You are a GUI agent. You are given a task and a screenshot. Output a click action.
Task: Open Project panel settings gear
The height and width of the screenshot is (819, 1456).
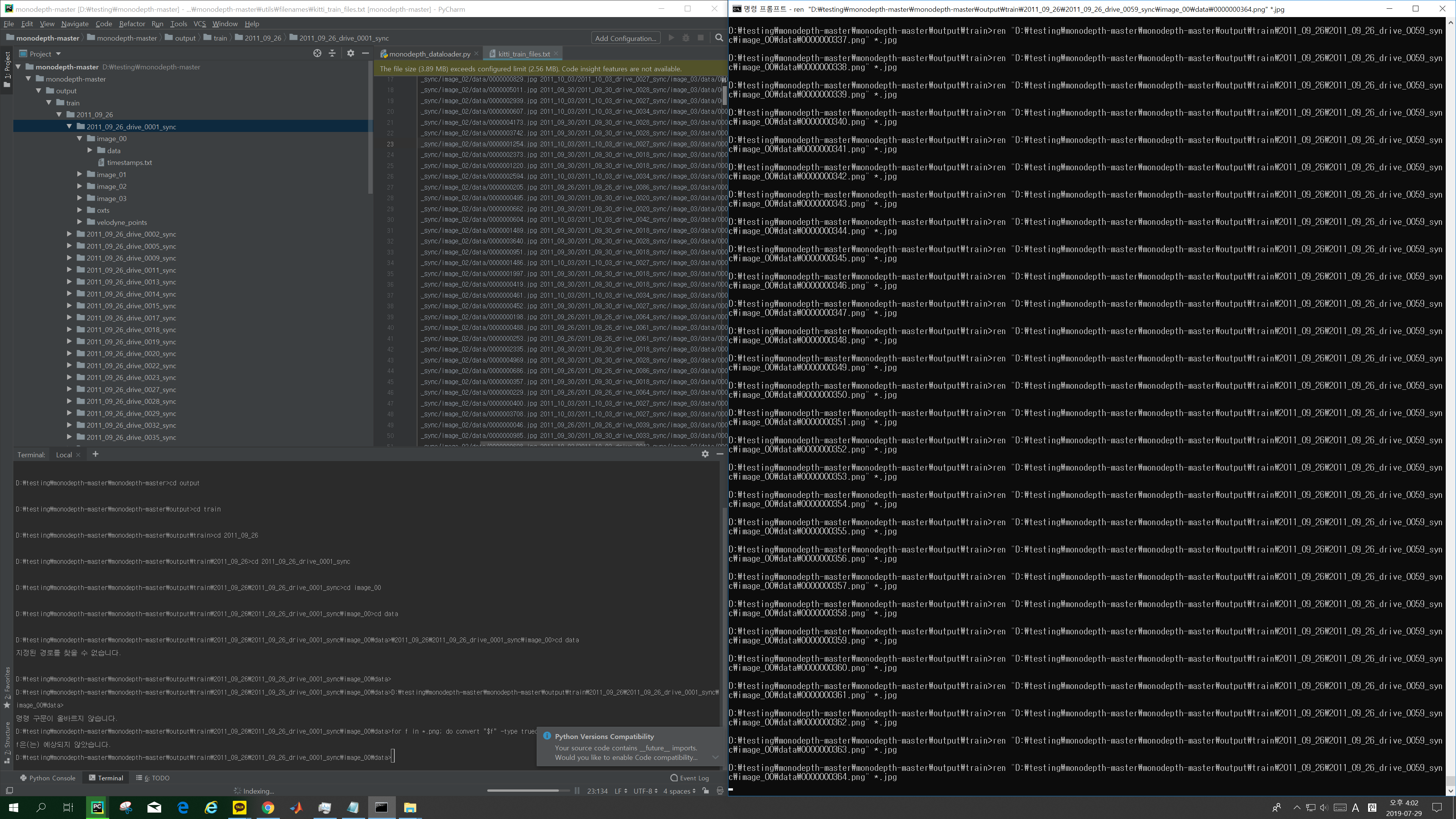point(350,53)
